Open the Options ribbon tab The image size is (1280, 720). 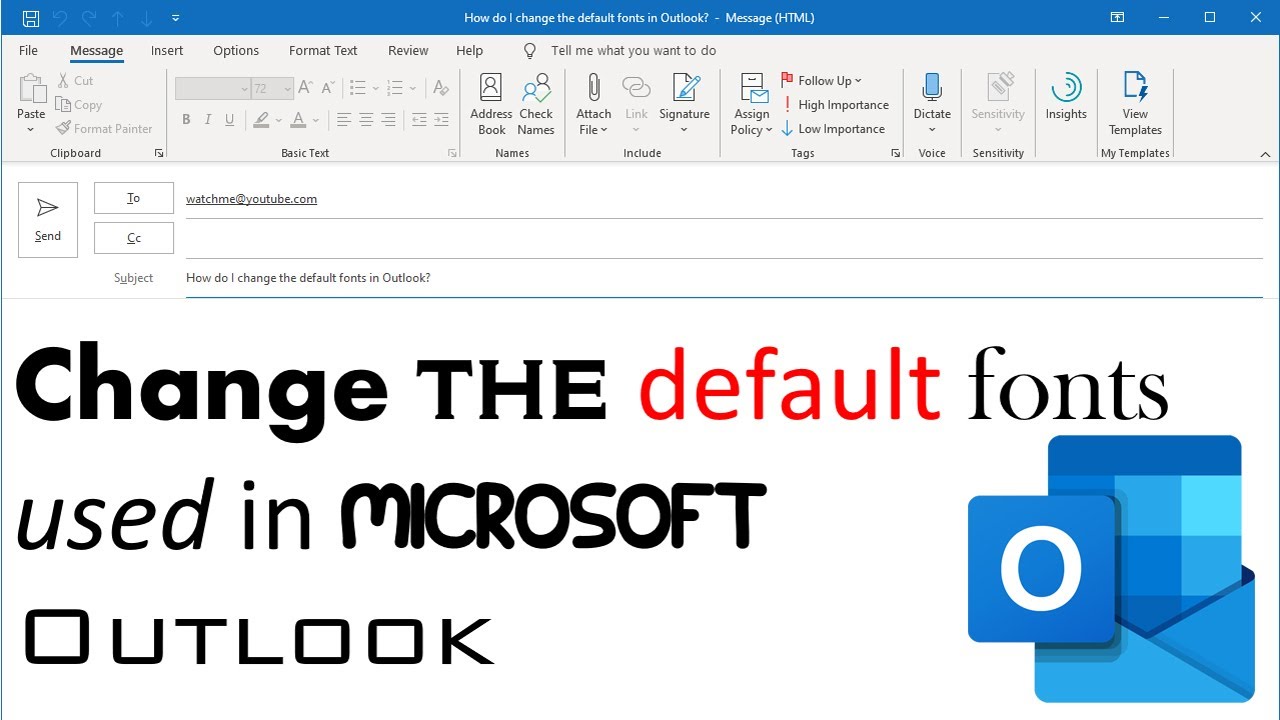[236, 50]
